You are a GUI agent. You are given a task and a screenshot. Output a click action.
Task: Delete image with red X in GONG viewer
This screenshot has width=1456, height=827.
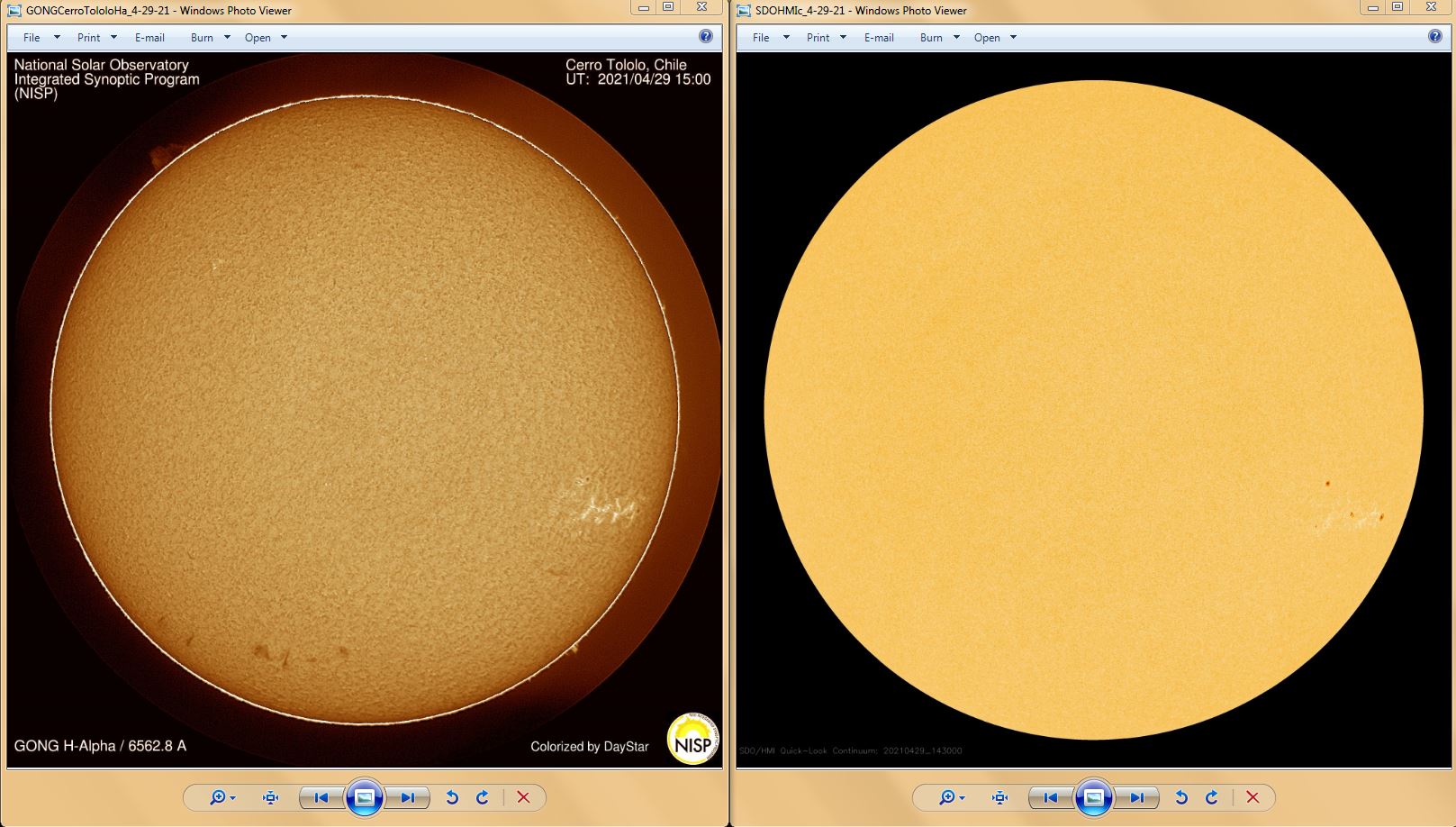click(x=523, y=797)
